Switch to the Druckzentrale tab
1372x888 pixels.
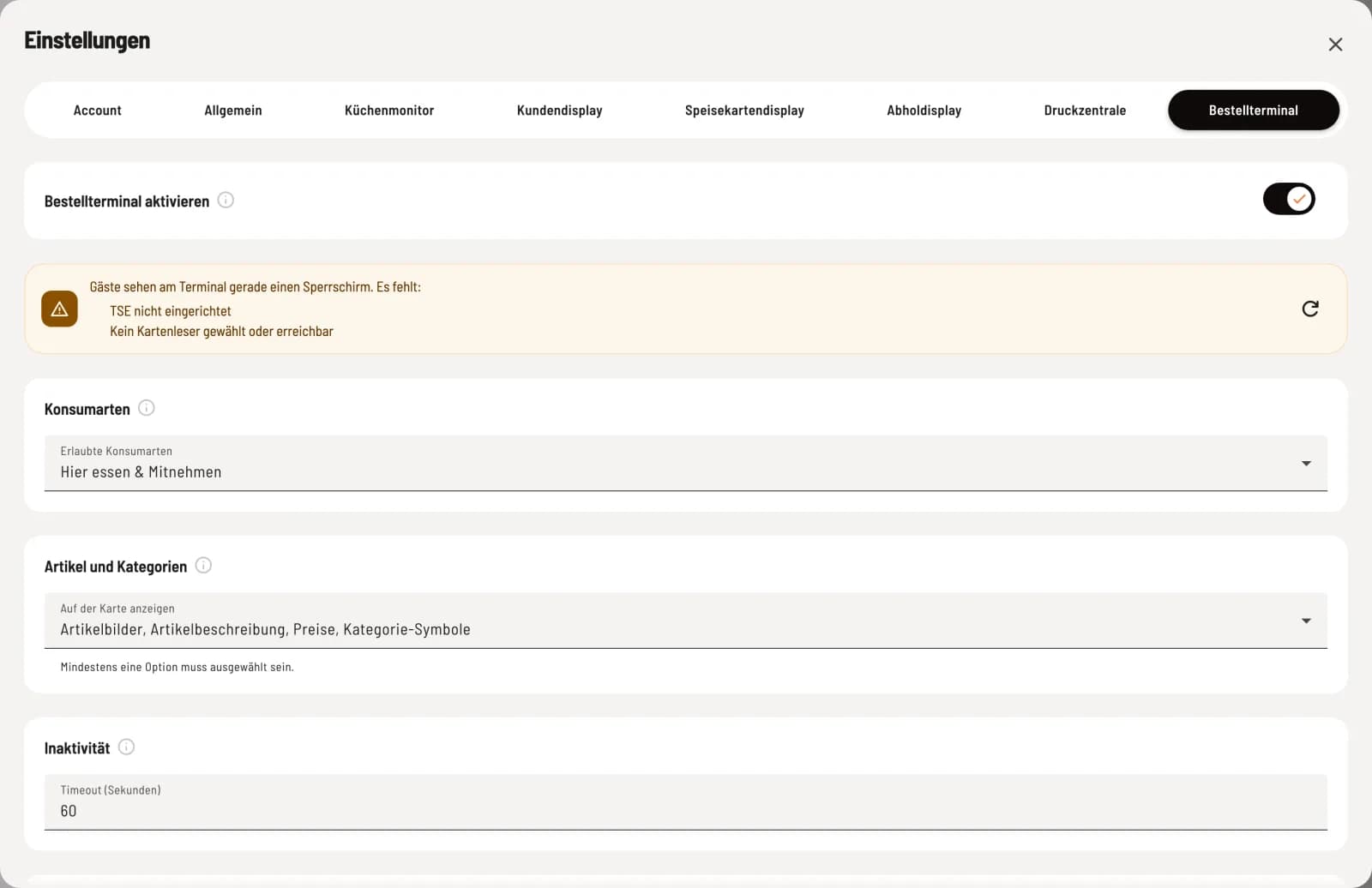(x=1085, y=111)
